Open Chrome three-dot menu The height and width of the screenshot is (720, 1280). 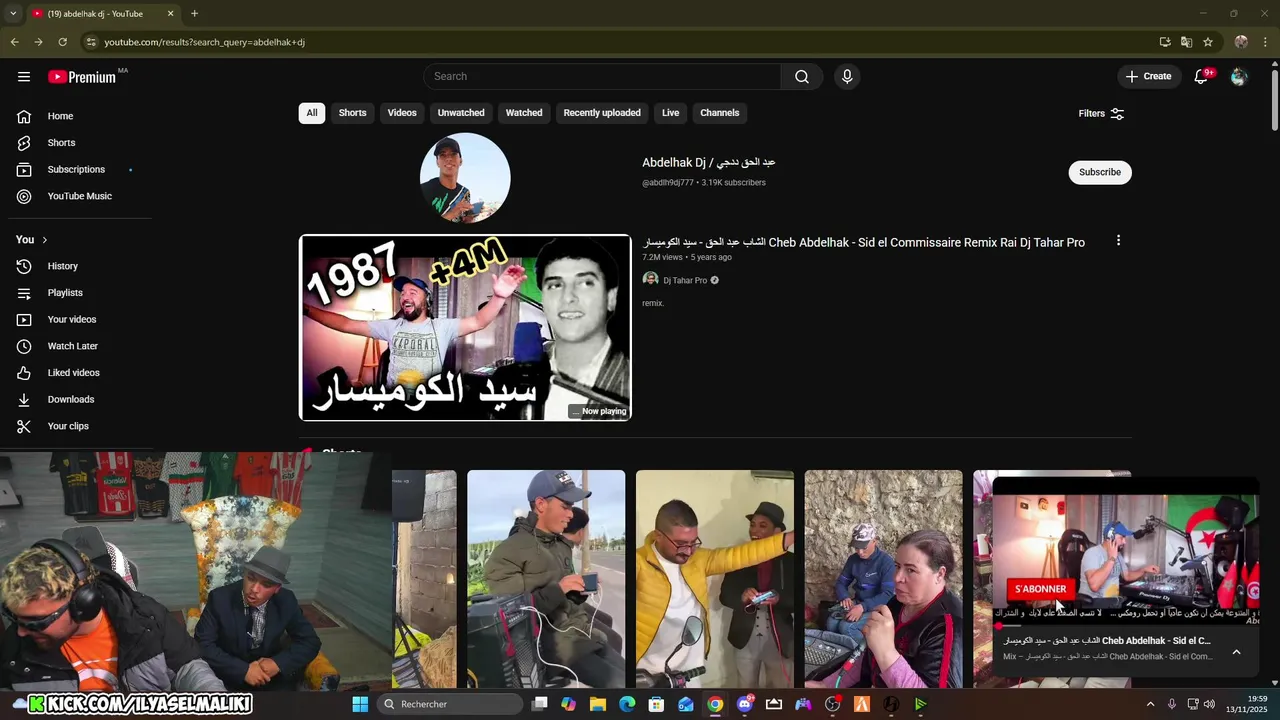tap(1266, 42)
